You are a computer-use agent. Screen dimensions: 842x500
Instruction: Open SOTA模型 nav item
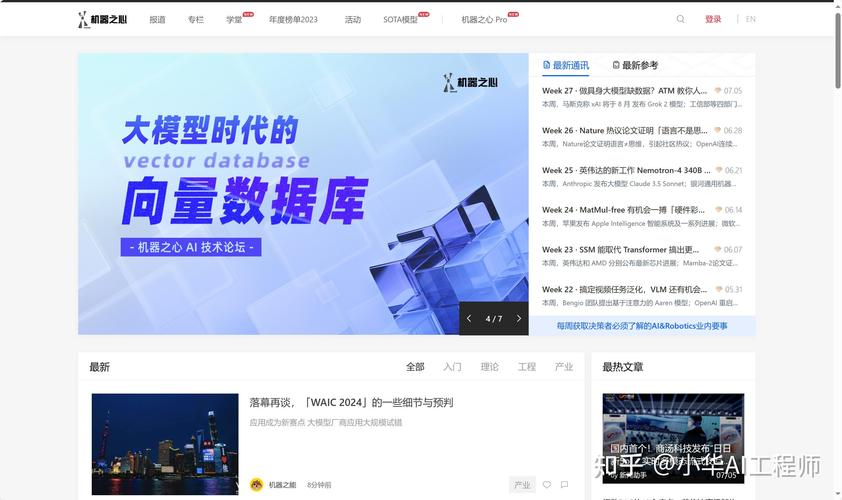(x=400, y=19)
